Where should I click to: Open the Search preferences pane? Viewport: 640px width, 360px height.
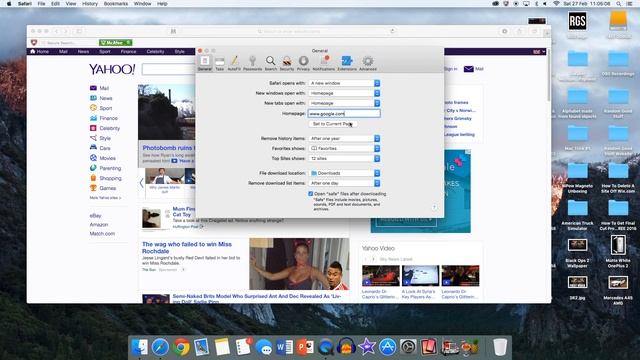coord(270,63)
